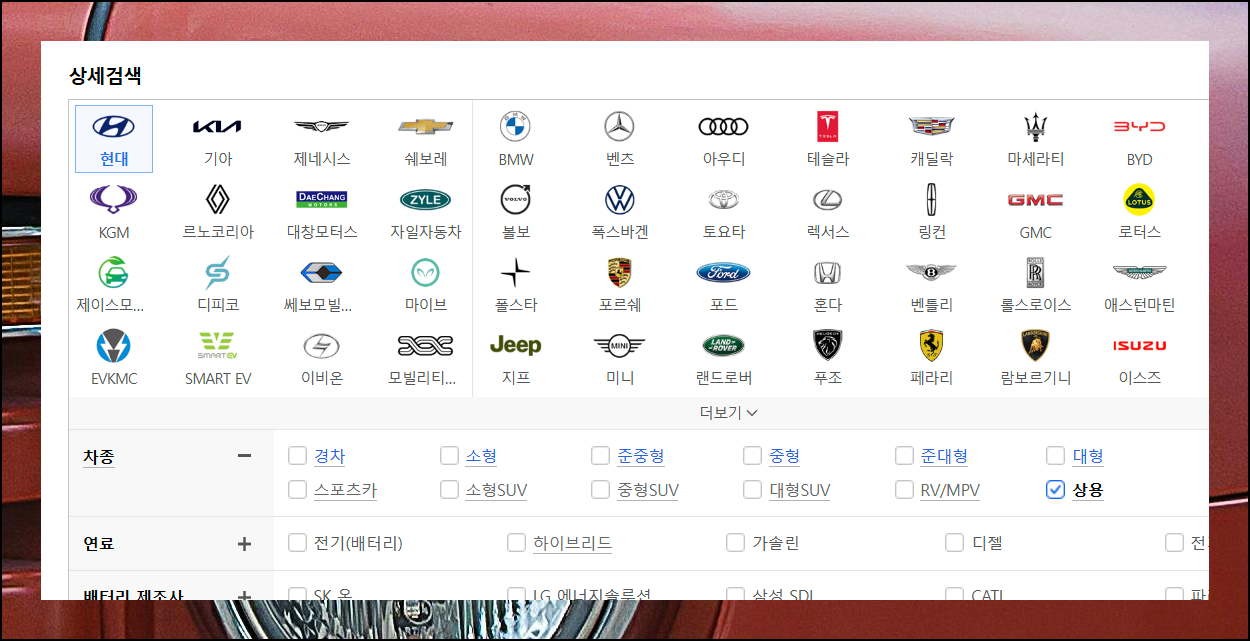Select the Tesla (테슬라) red logo
1250x641 pixels.
(827, 126)
